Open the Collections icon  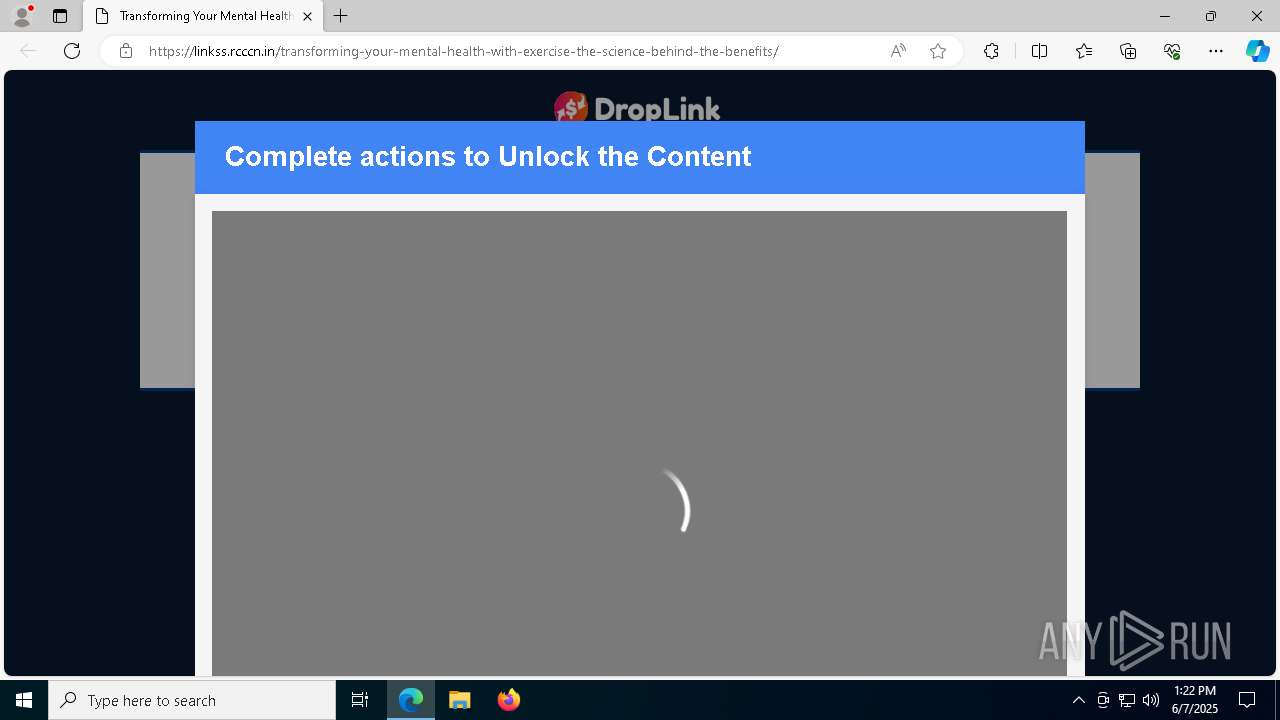click(x=1128, y=51)
